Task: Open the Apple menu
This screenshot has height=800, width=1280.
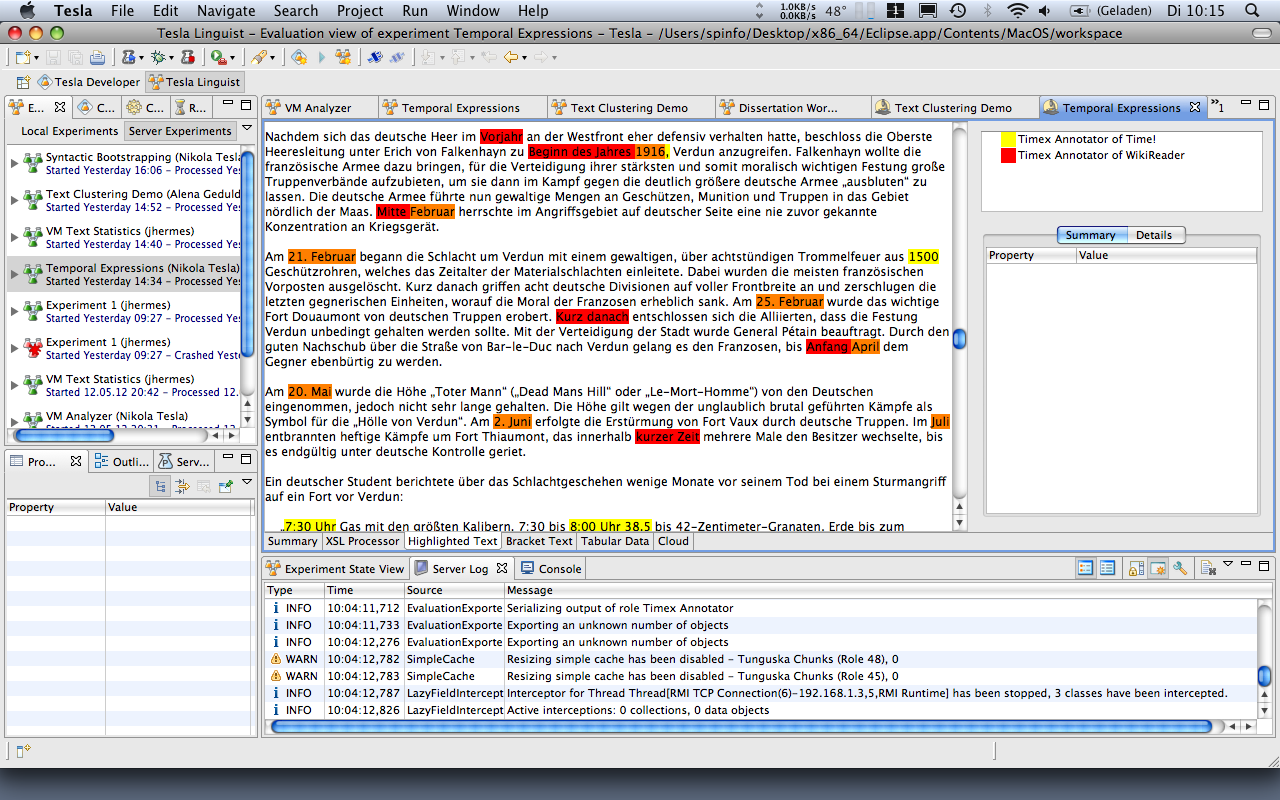Action: tap(27, 11)
